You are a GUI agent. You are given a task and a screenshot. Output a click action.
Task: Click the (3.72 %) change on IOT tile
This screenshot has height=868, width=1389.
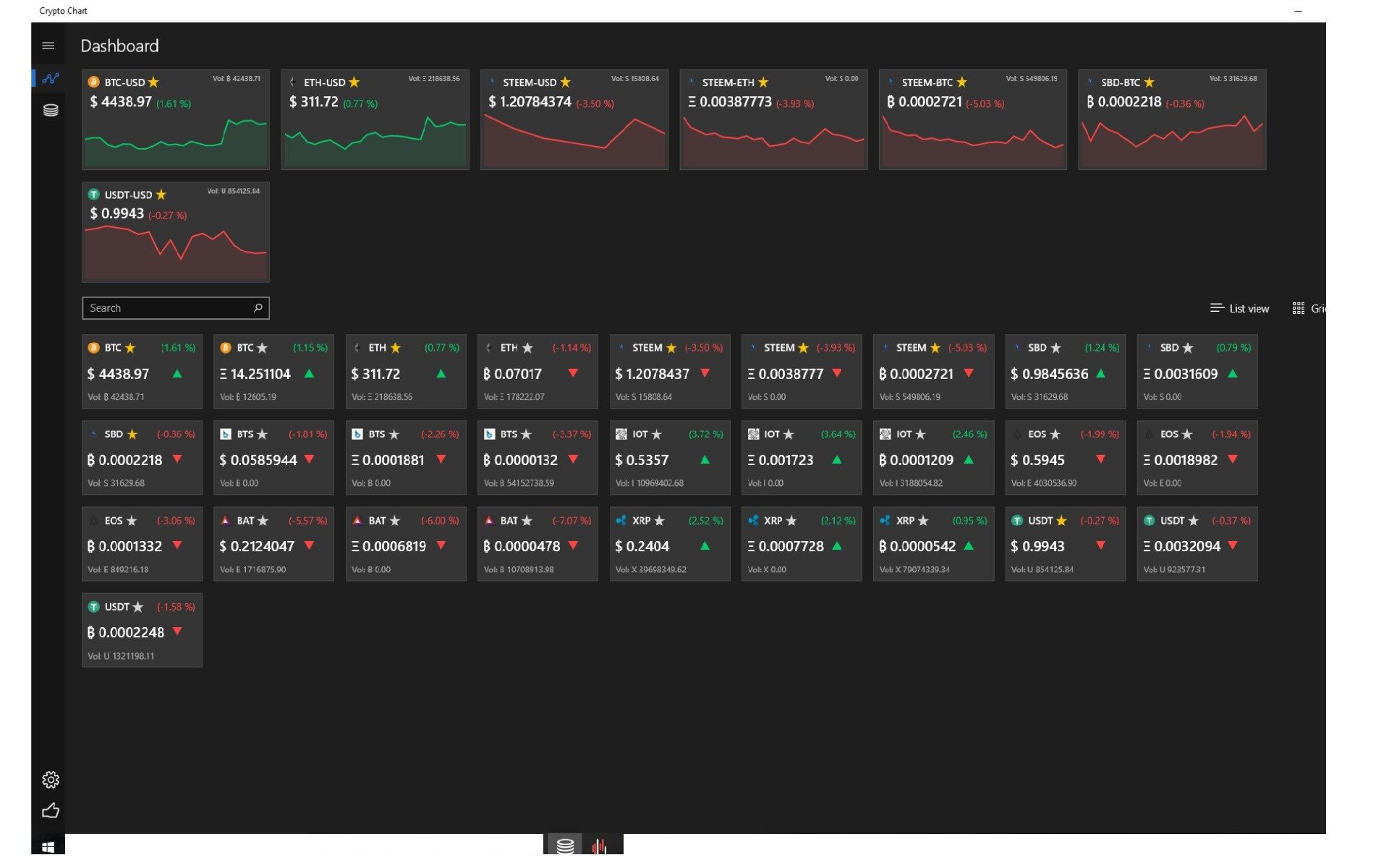706,434
